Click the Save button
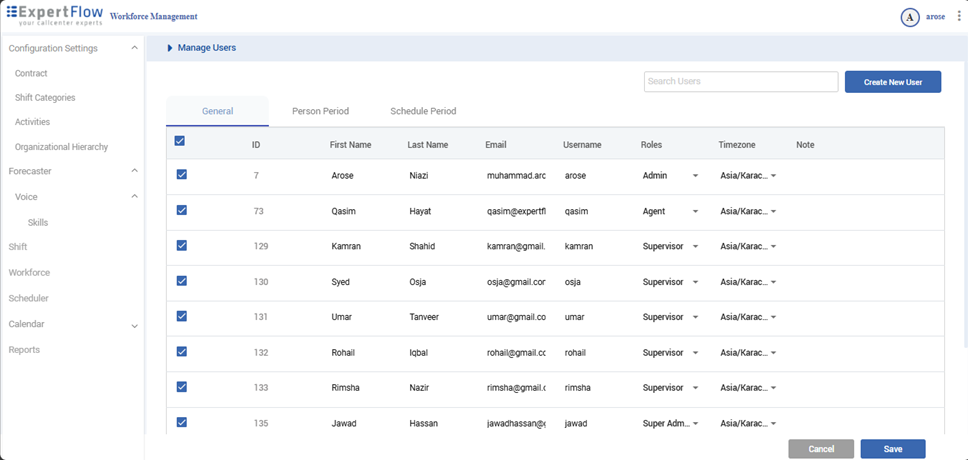The height and width of the screenshot is (460, 968). click(x=892, y=449)
